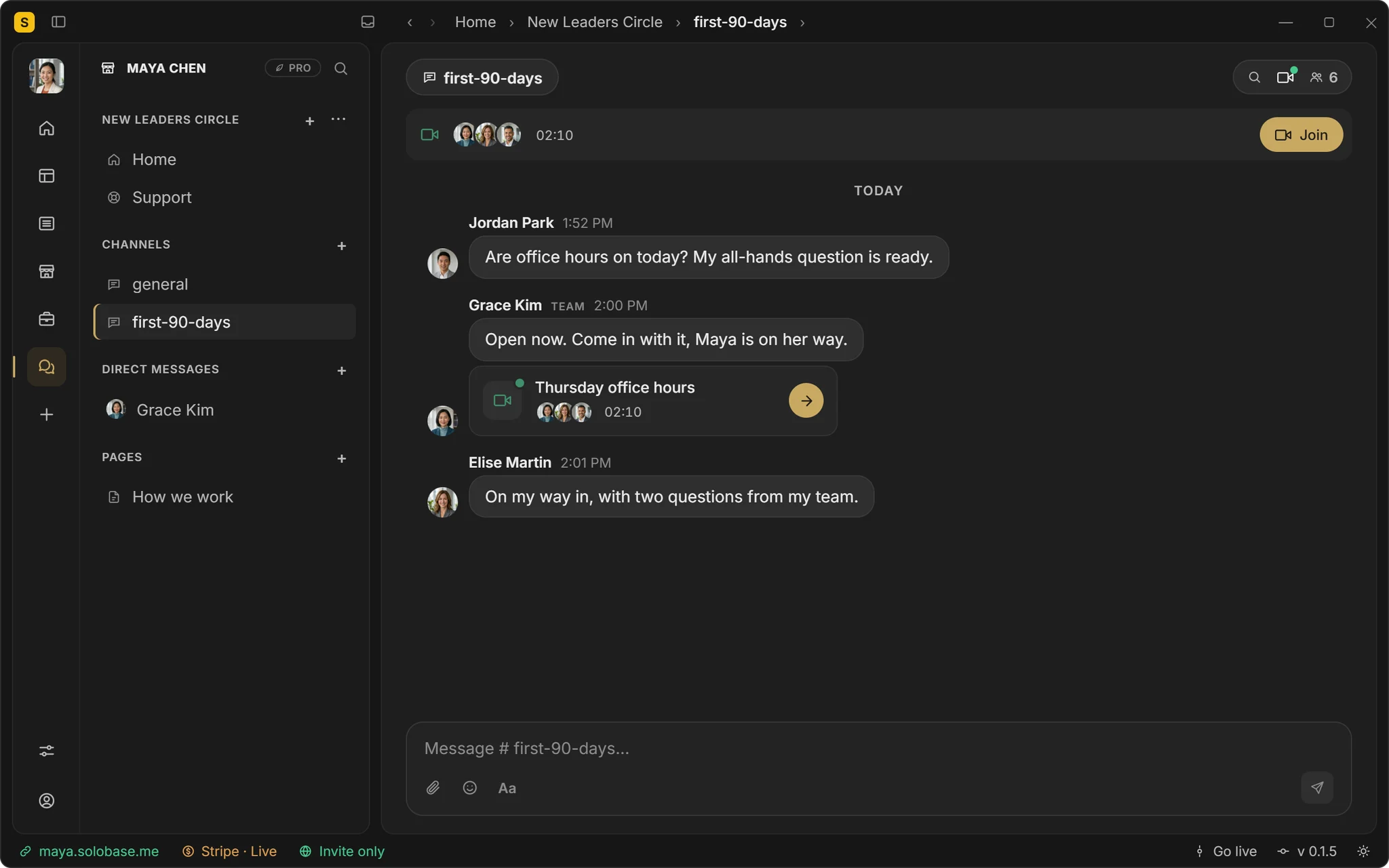Show the 6 channel members
Viewport: 1389px width, 868px height.
click(x=1324, y=77)
